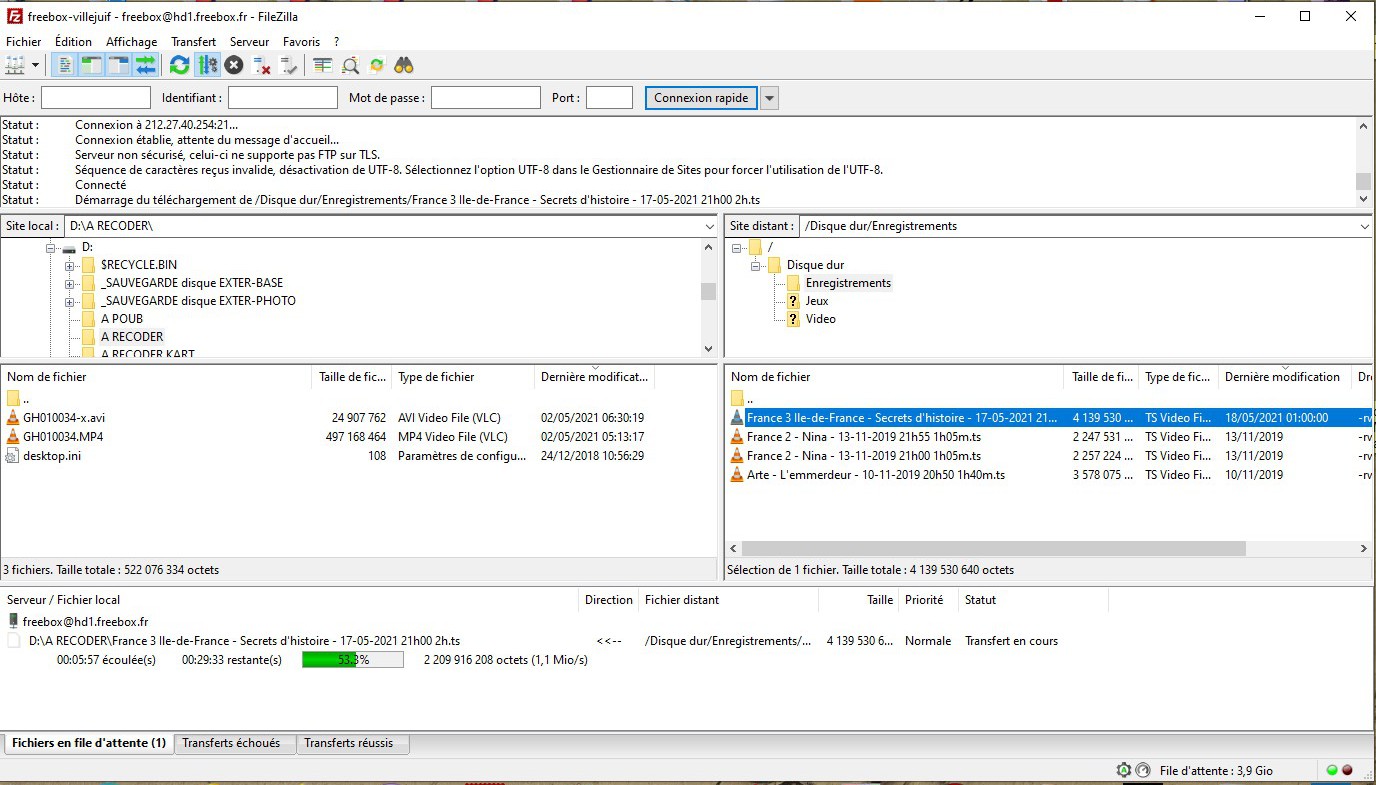The image size is (1376, 785).
Task: Select the Enregistrements remote folder
Action: point(848,283)
